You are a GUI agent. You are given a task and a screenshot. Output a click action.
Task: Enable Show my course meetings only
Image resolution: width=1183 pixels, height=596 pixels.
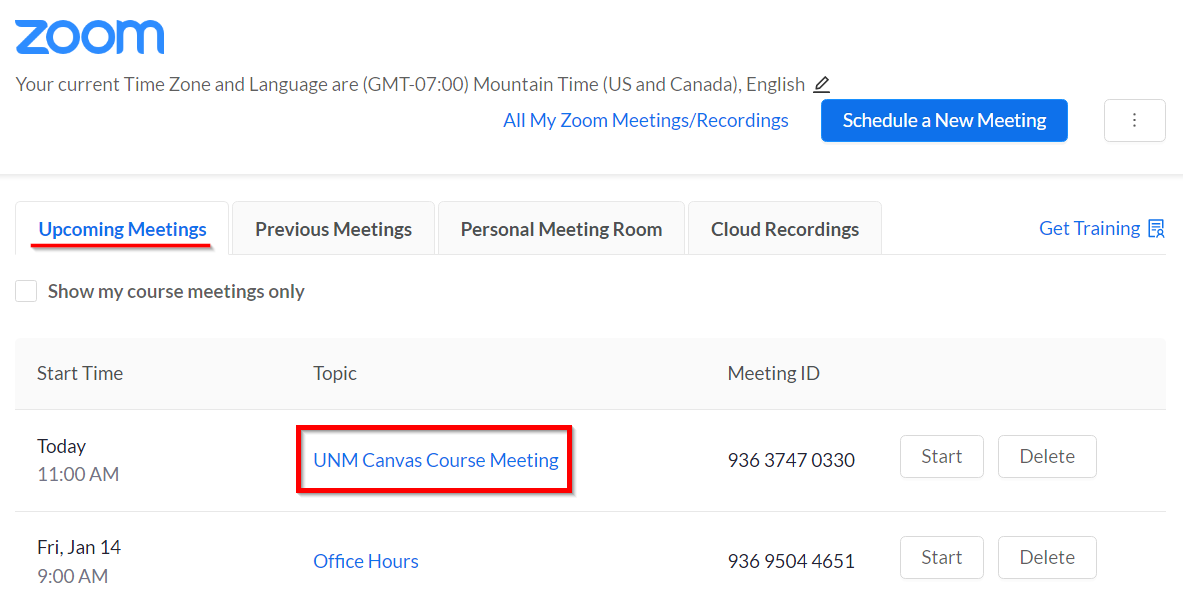(27, 291)
